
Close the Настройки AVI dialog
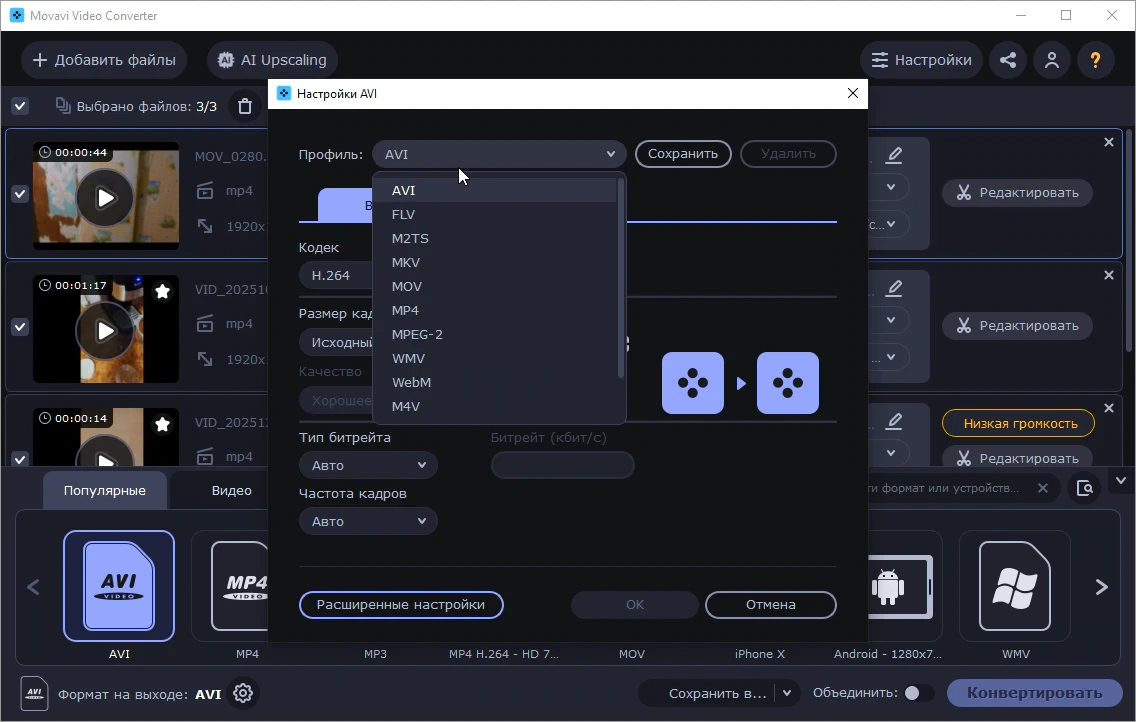coord(853,93)
